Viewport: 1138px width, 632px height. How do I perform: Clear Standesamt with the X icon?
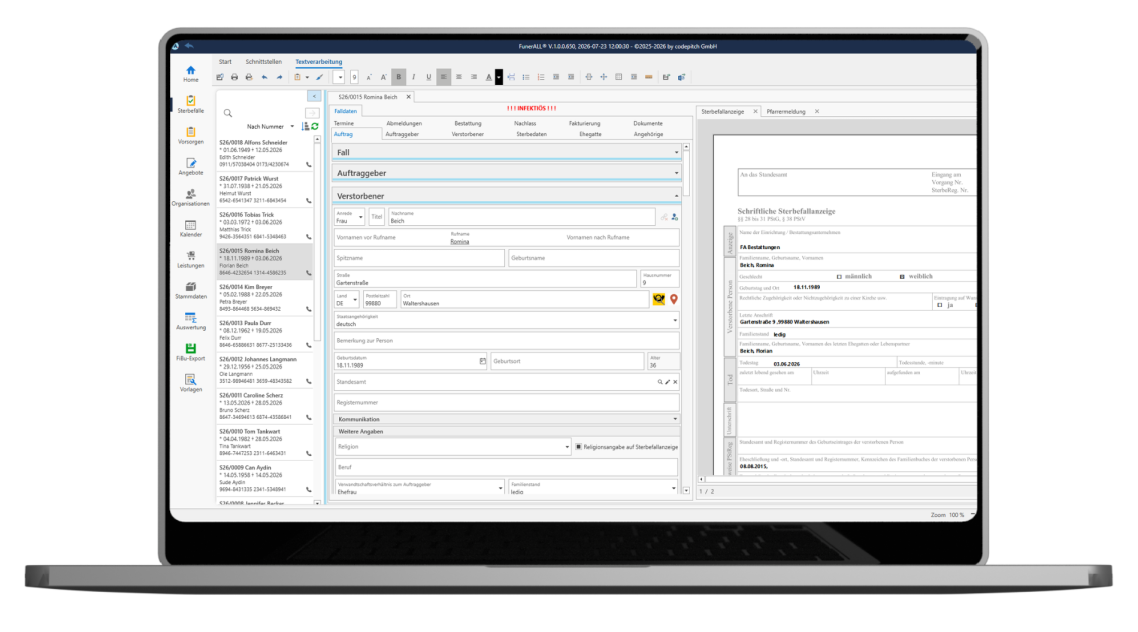[x=675, y=382]
